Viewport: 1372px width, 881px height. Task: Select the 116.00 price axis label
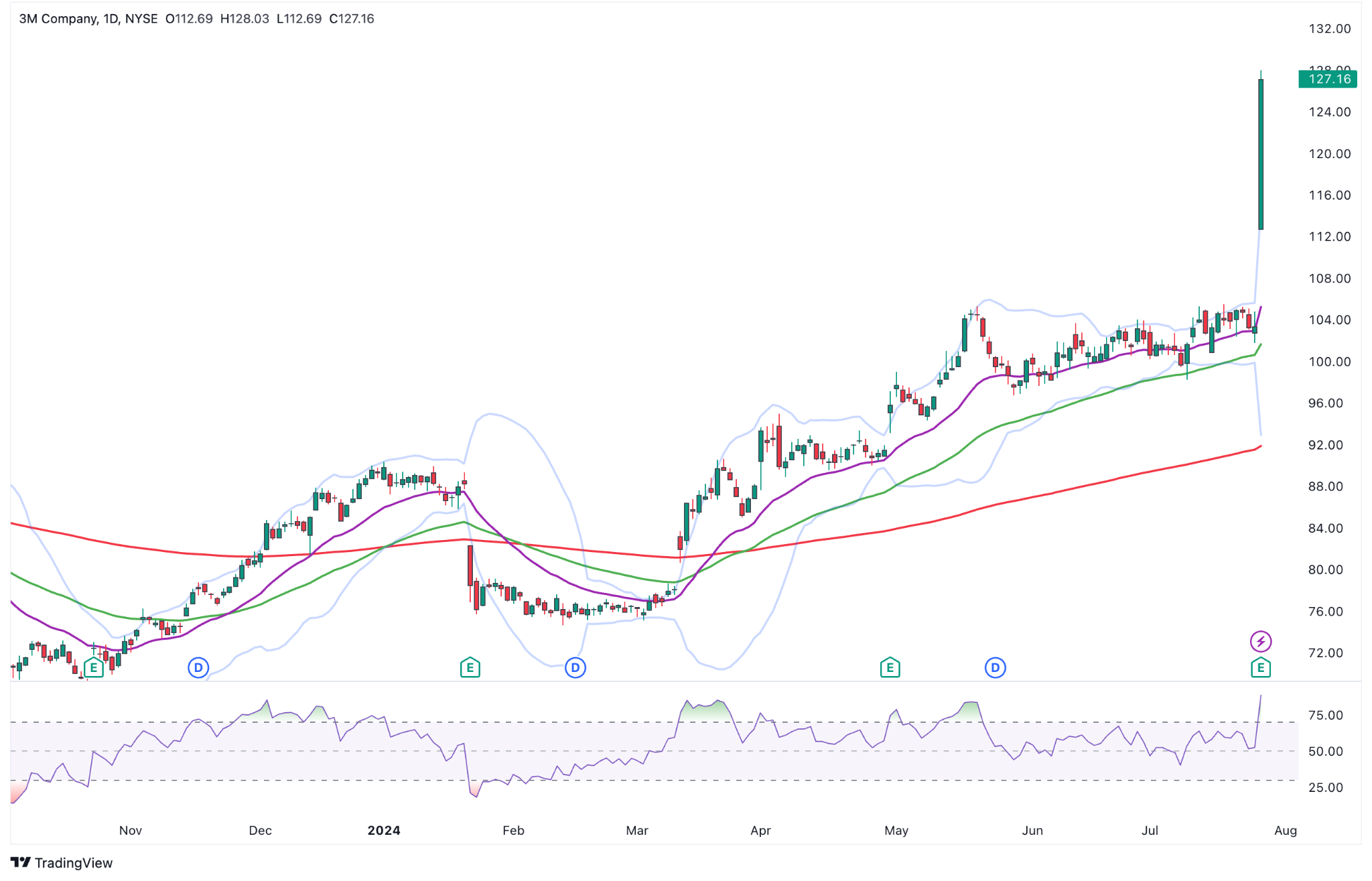pos(1330,195)
